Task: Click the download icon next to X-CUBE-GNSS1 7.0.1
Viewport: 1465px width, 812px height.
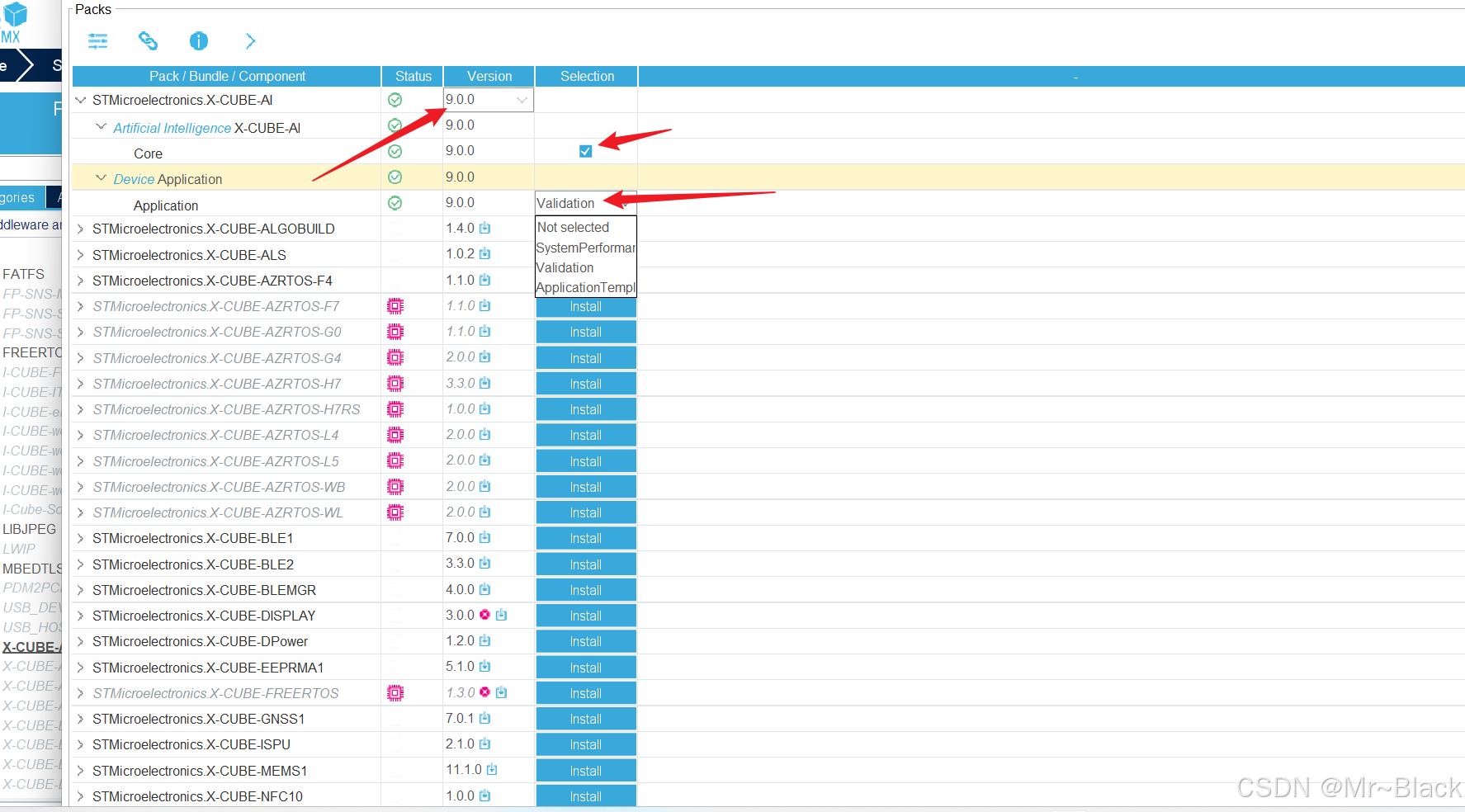Action: point(485,718)
